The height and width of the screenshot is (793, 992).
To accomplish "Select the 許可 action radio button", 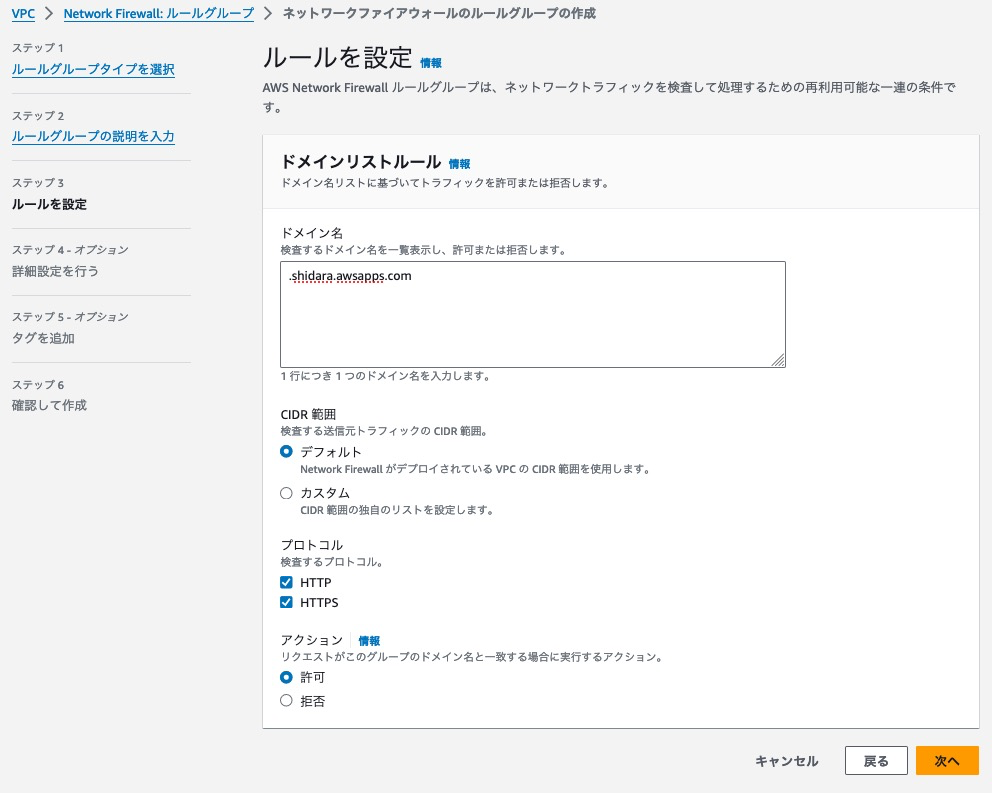I will coord(286,677).
